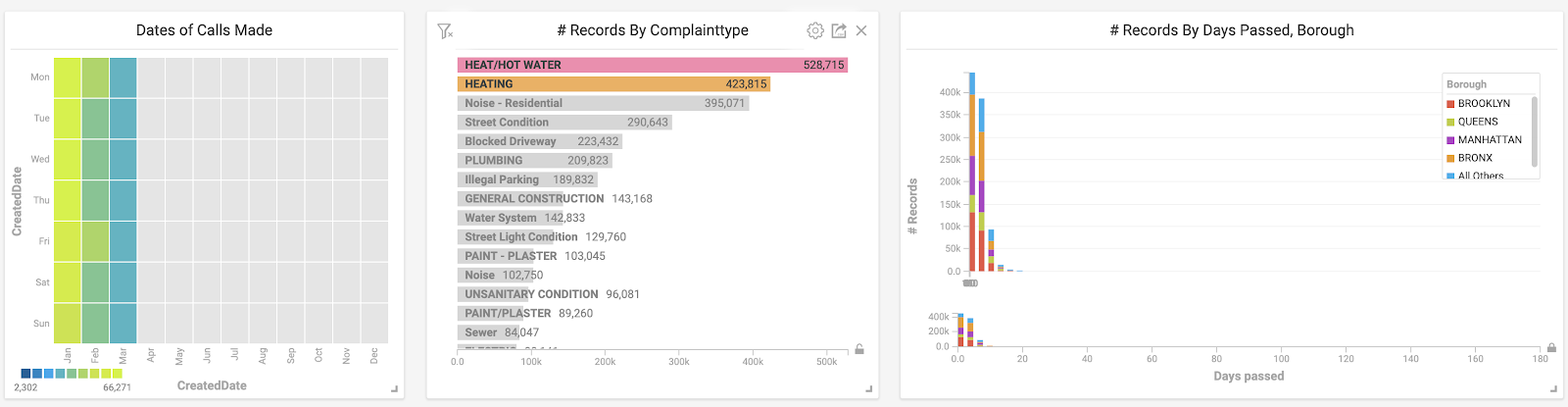Toggle BROOKLYN series in Borough legend

[1484, 104]
